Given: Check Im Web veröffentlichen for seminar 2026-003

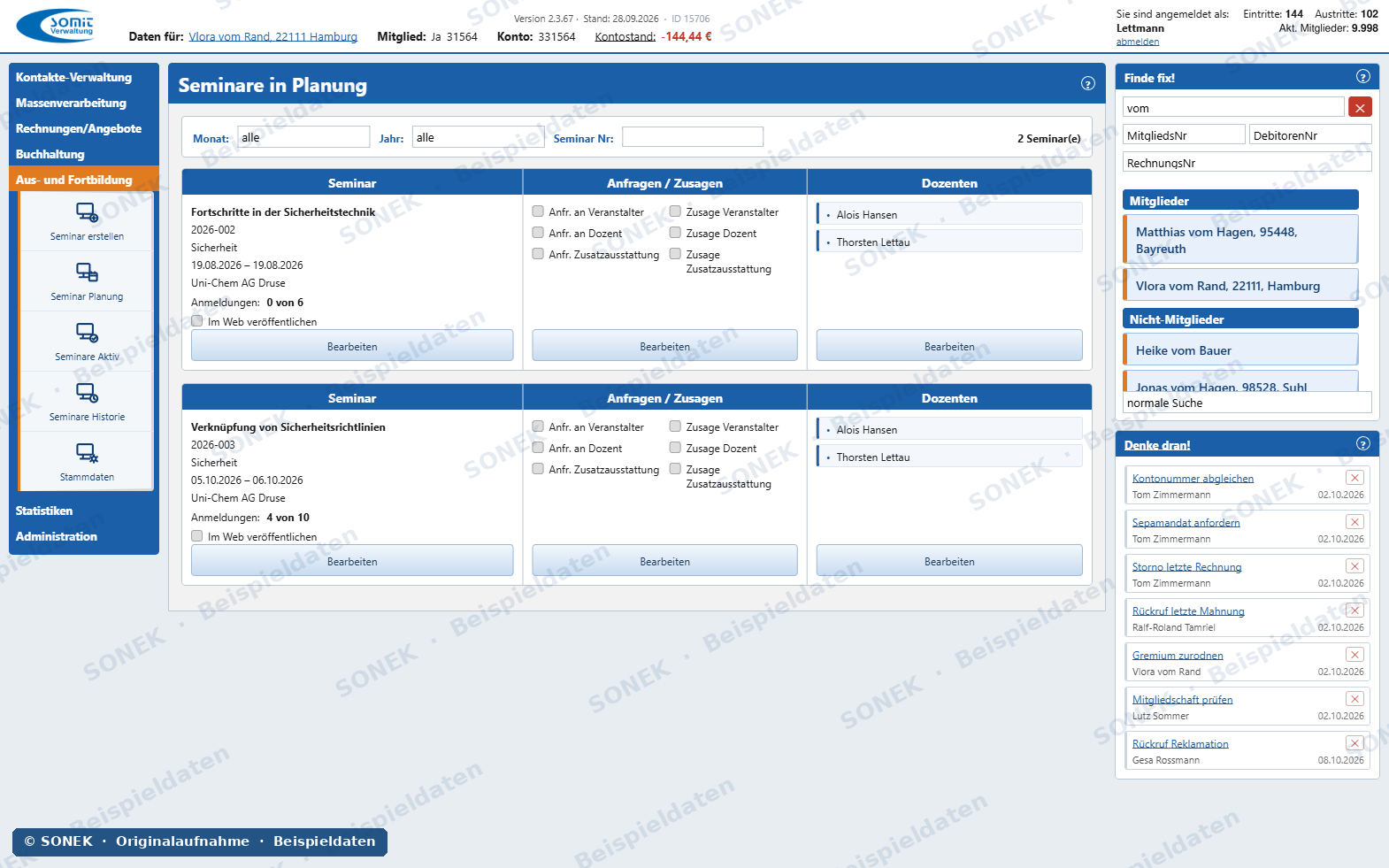Looking at the screenshot, I should pos(197,536).
